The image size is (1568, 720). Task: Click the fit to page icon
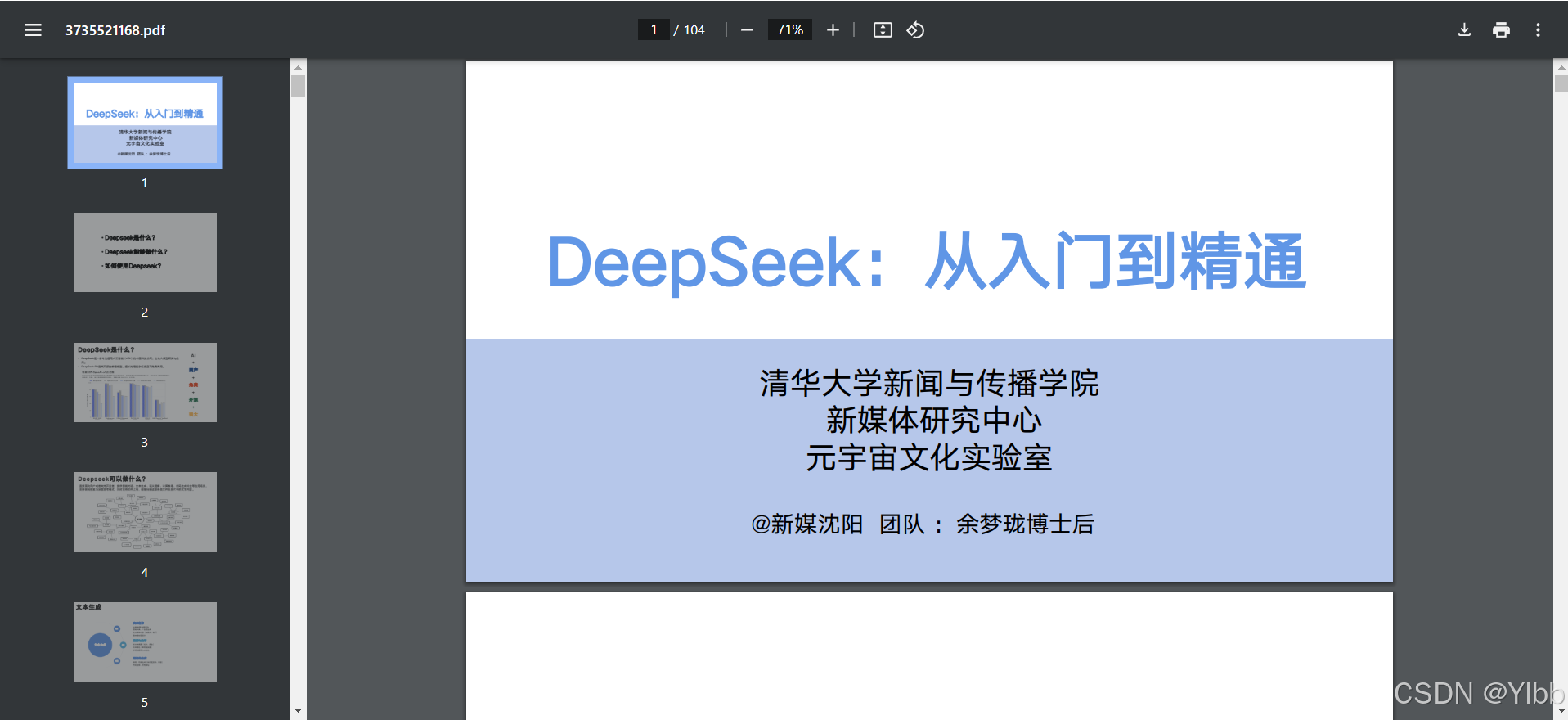pyautogui.click(x=883, y=30)
